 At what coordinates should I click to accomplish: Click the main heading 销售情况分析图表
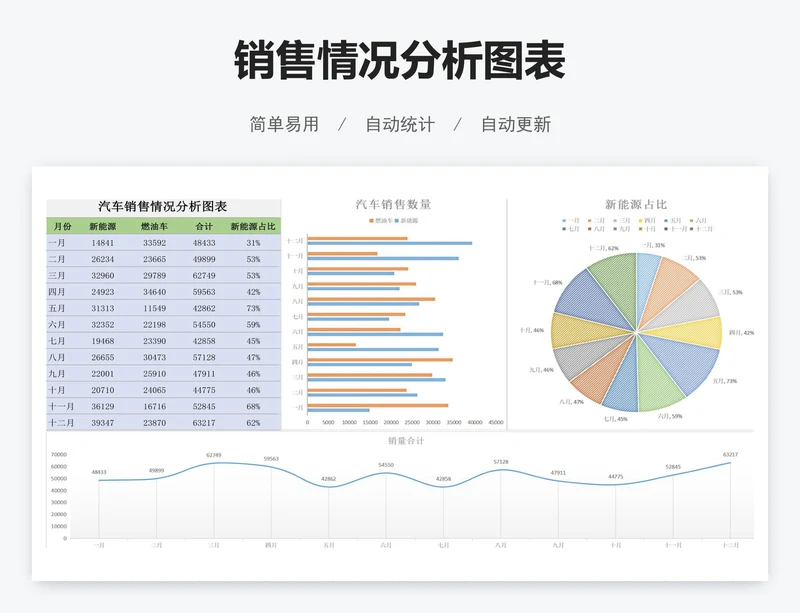click(400, 60)
